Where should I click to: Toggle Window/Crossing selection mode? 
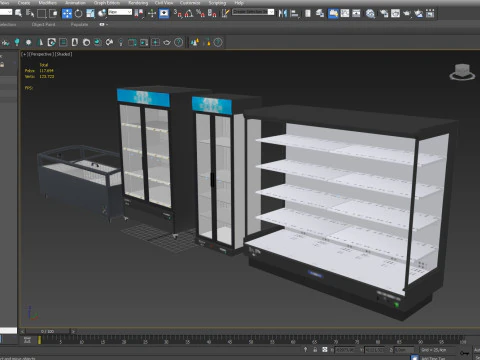pos(53,13)
